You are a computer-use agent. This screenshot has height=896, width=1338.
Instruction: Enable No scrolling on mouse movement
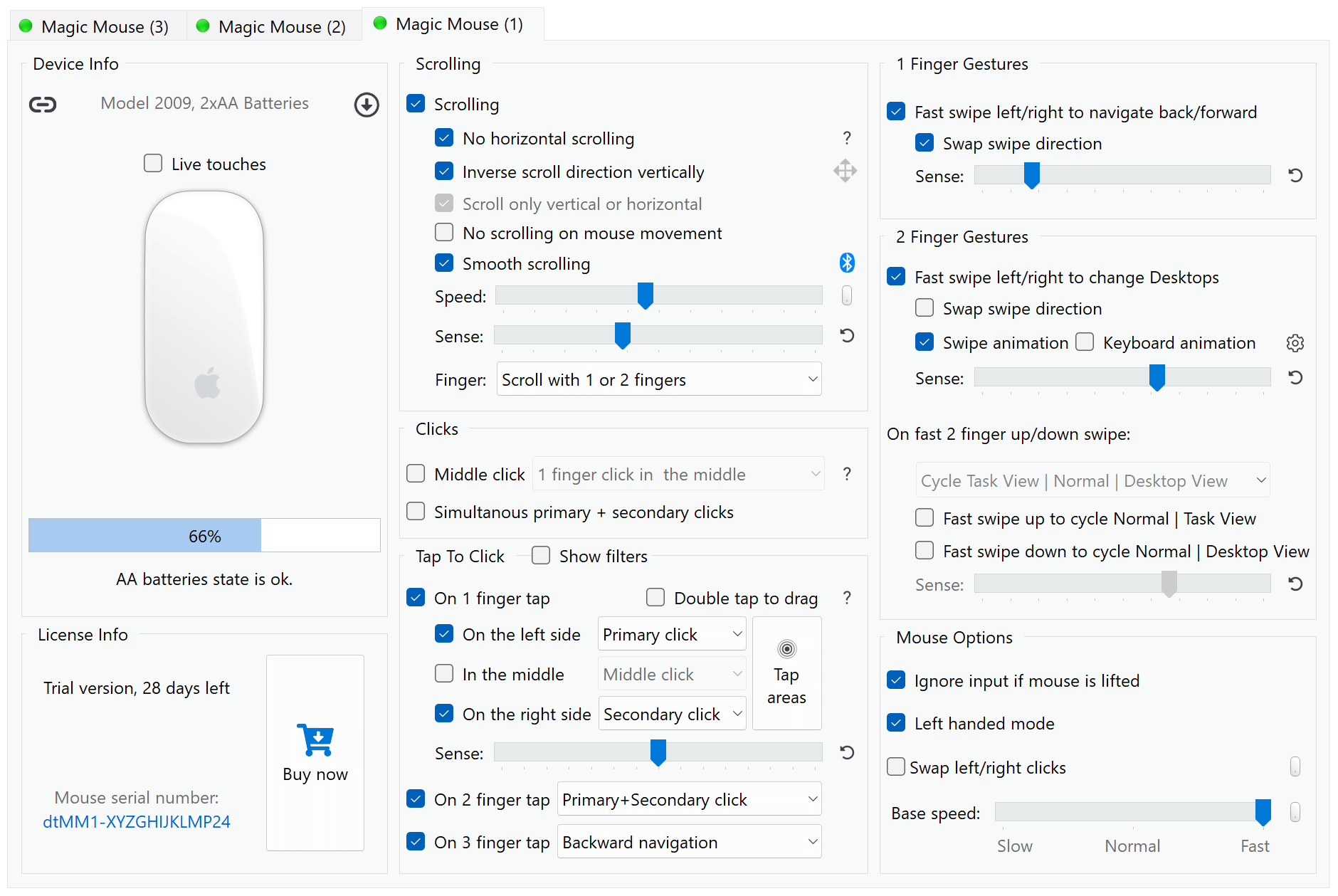click(443, 232)
